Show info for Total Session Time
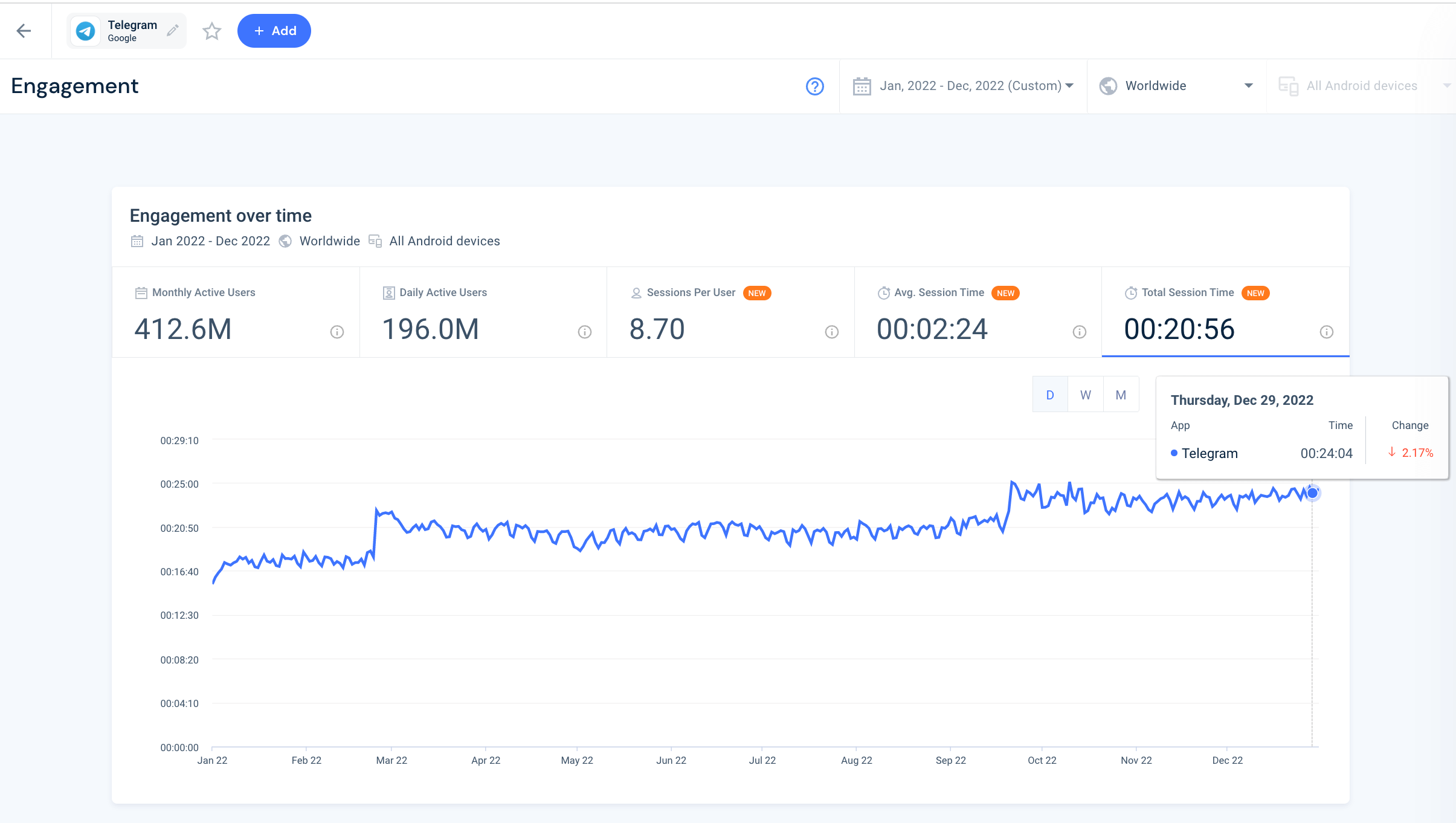Screen dimensions: 1456x823 (1327, 332)
